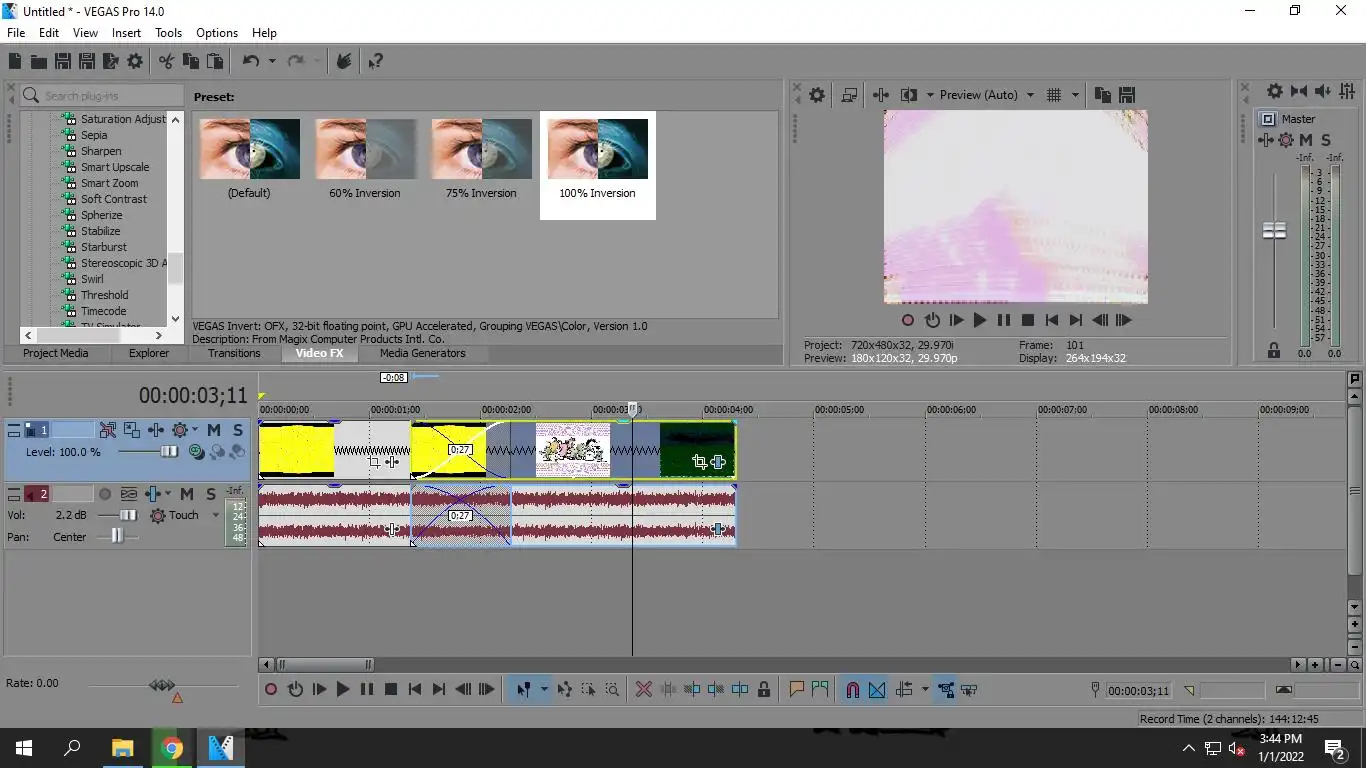1366x768 pixels.
Task: Lock the Master fader channels
Action: (x=1274, y=350)
